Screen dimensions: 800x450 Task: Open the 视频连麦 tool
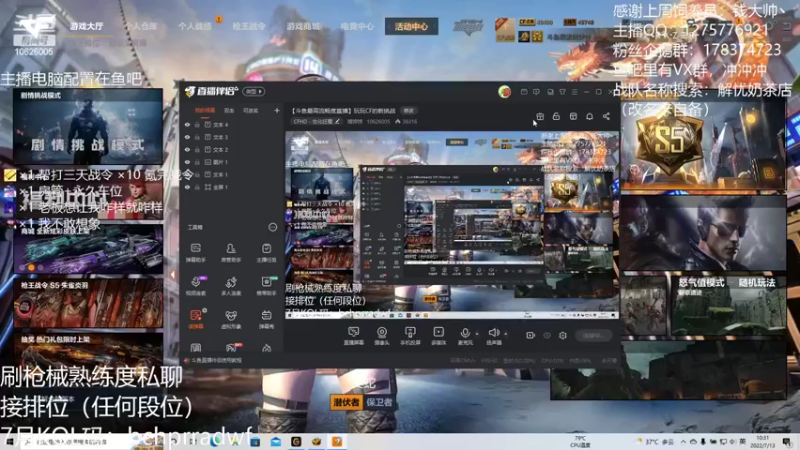pos(196,286)
